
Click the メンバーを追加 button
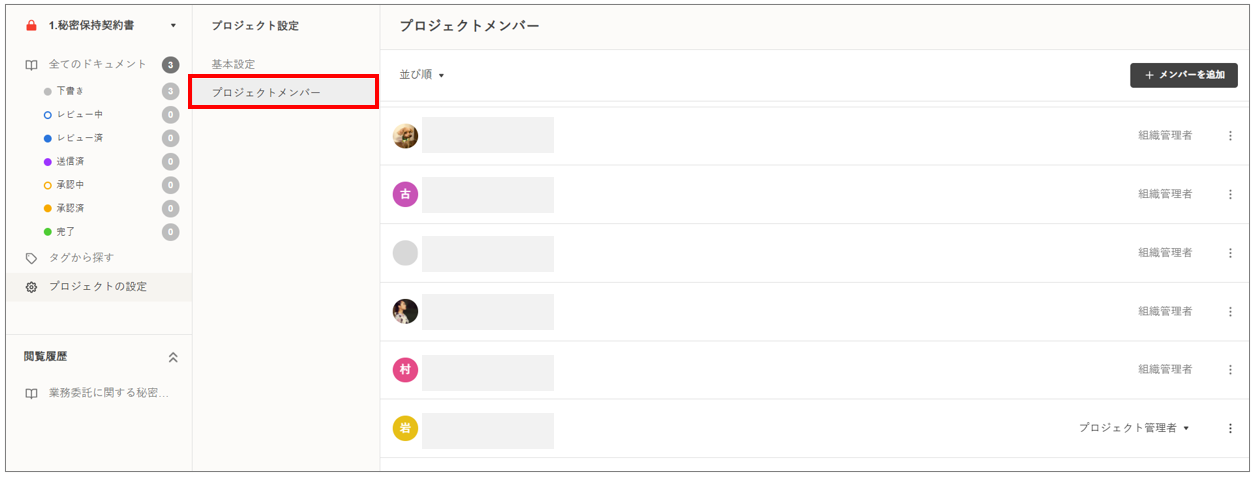1183,75
